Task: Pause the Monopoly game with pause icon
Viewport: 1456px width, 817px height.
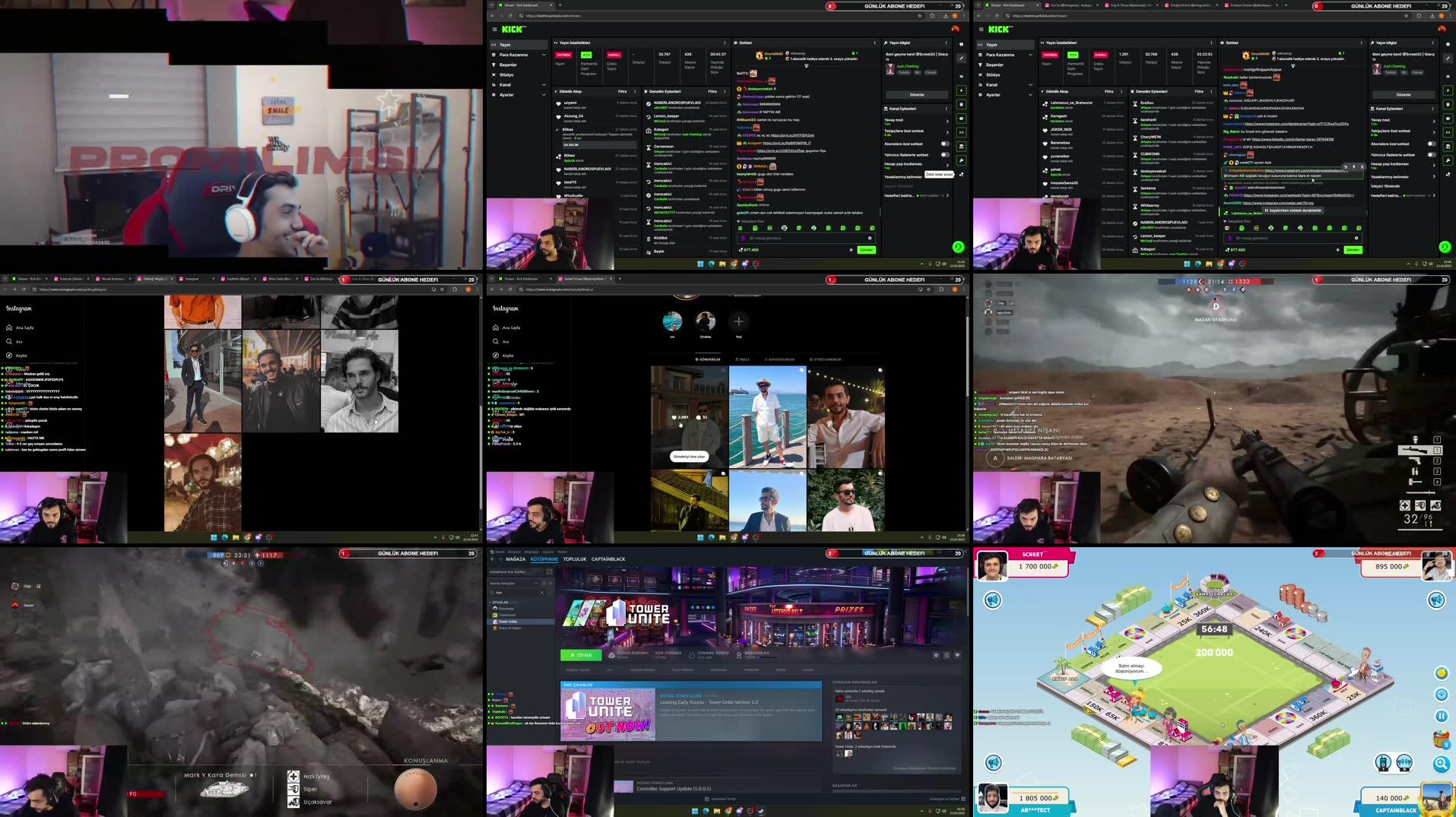Action: click(x=1441, y=716)
